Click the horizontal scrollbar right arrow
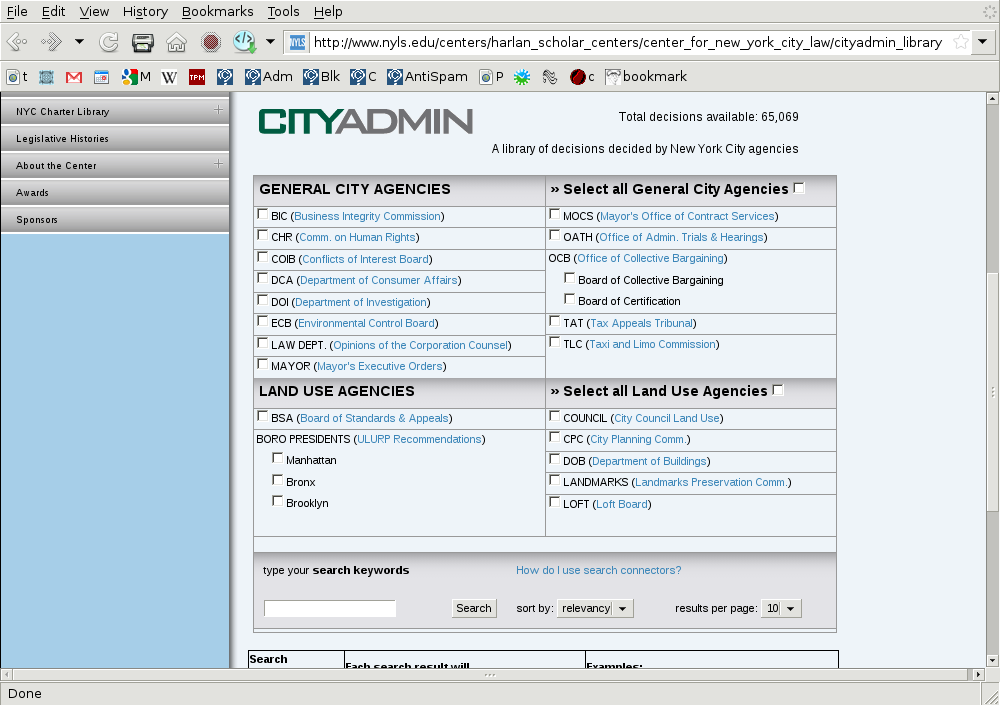This screenshot has height=706, width=1000. click(x=978, y=674)
